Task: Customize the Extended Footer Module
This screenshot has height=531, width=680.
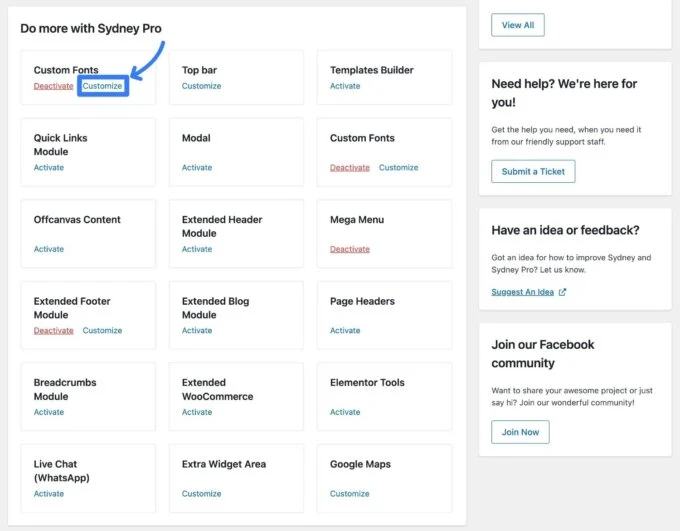Action: (102, 330)
